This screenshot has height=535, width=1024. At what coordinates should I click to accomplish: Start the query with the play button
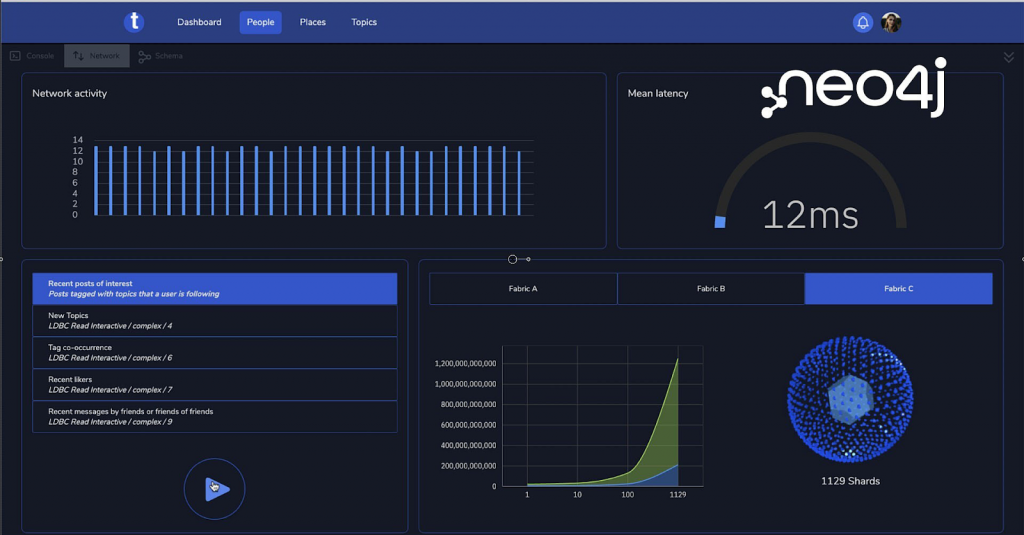(x=215, y=489)
